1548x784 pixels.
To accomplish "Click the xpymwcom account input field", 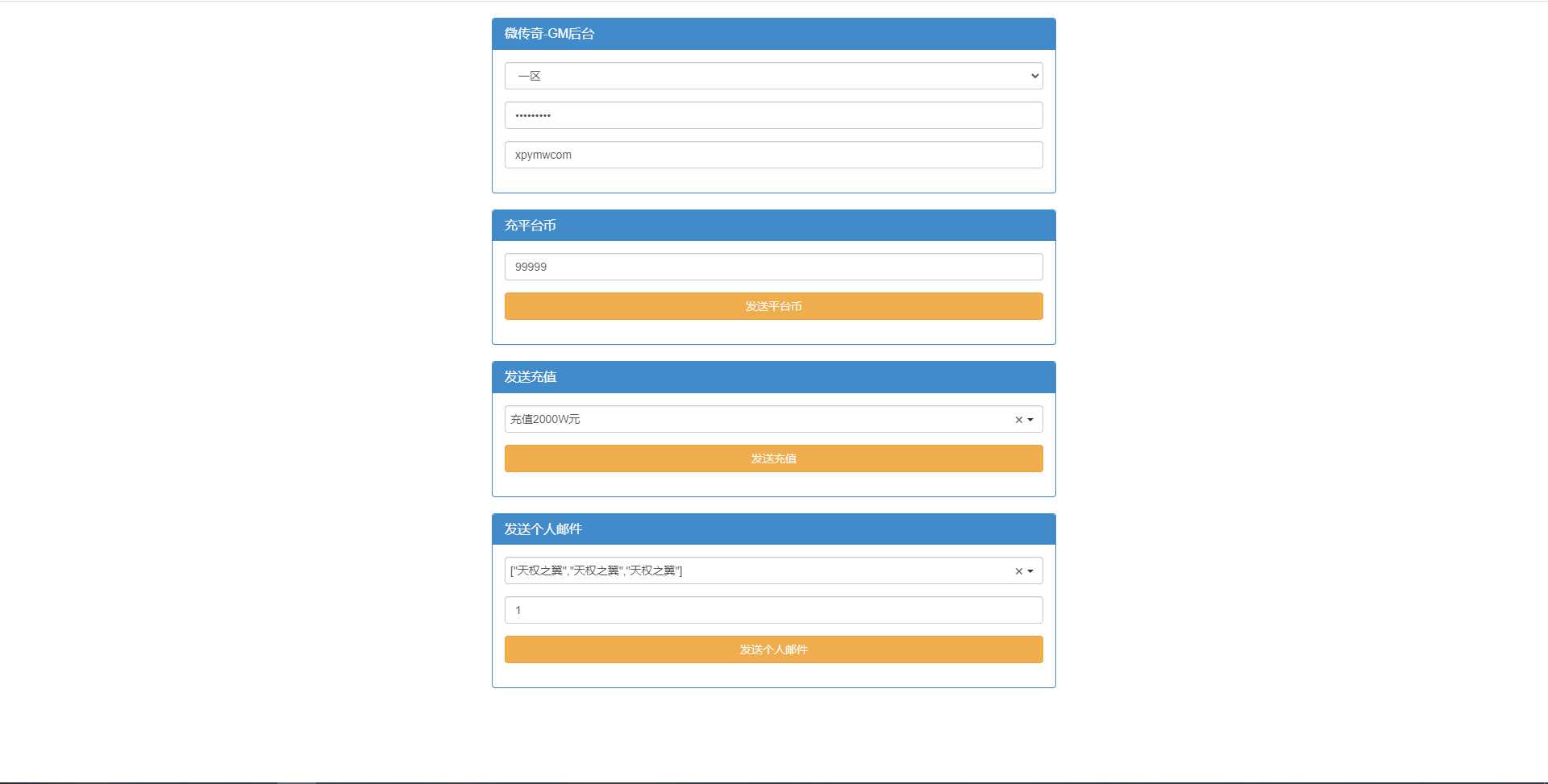I will (773, 155).
